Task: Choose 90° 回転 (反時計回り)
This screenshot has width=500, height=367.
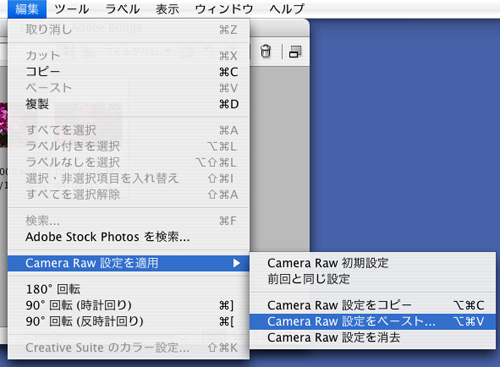Action: (x=129, y=321)
